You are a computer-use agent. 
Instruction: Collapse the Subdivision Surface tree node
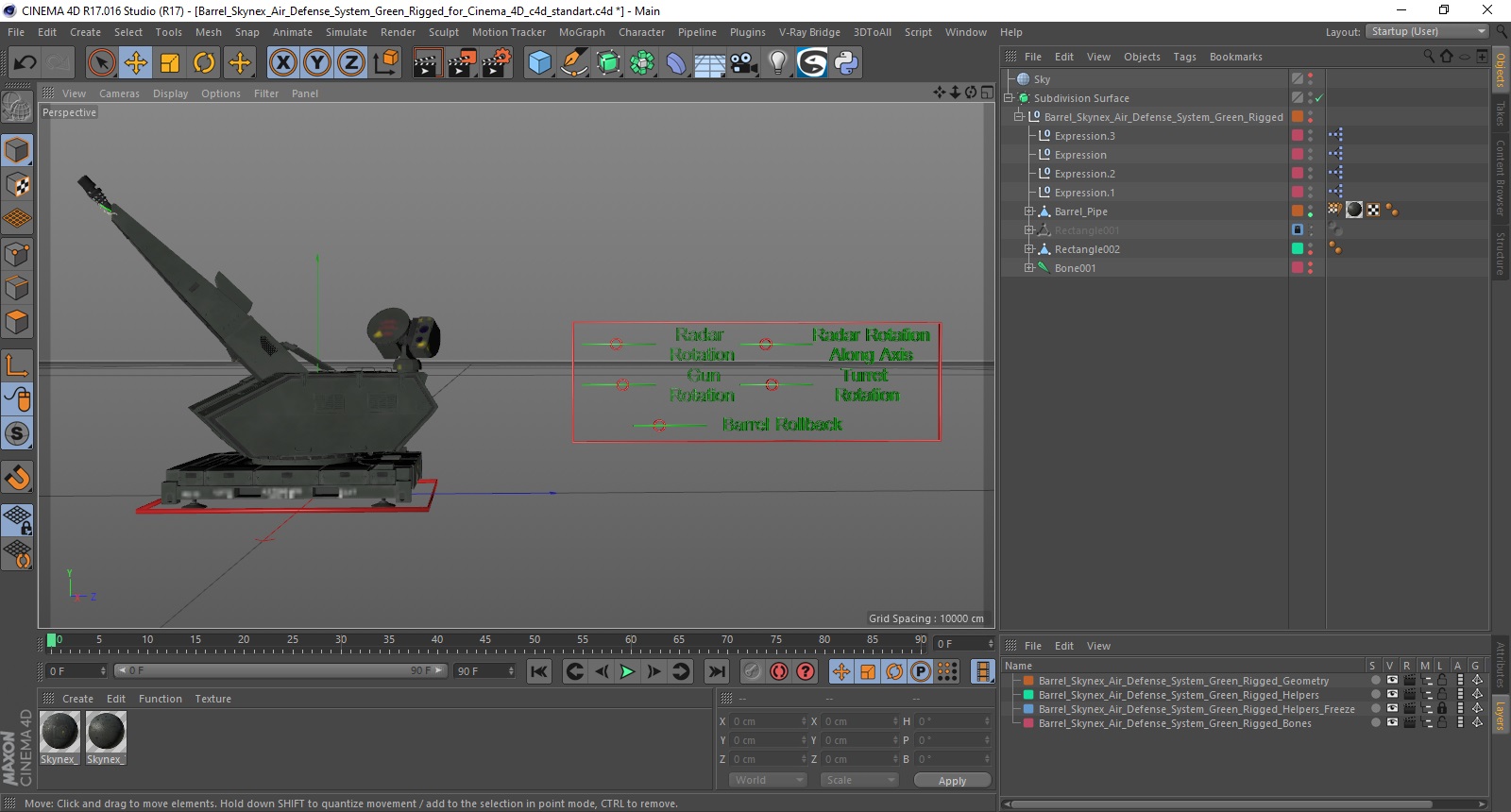(1009, 98)
